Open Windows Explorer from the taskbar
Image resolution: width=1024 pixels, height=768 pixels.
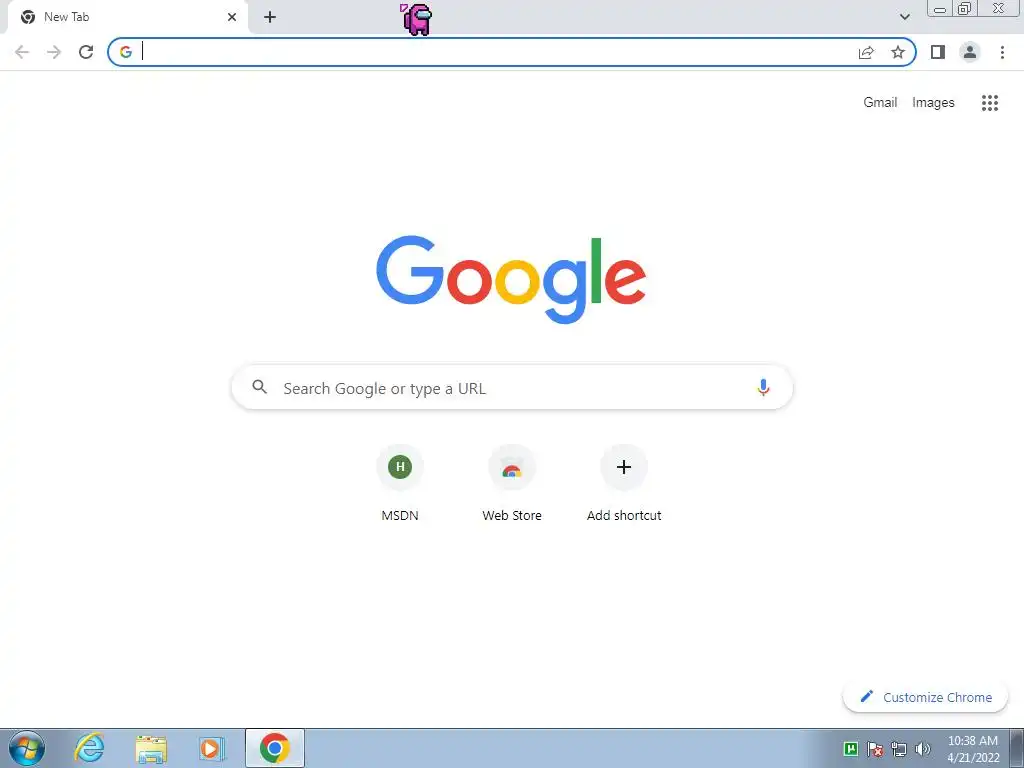[151, 748]
